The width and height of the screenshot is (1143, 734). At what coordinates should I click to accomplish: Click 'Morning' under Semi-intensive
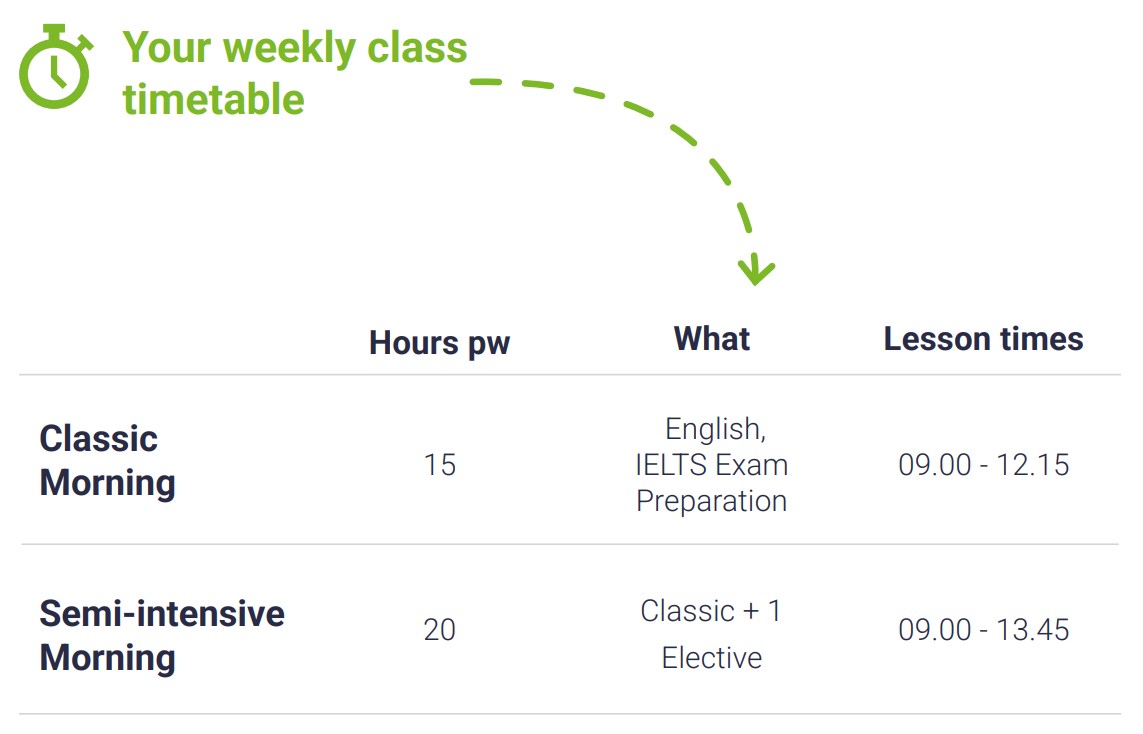pyautogui.click(x=107, y=658)
